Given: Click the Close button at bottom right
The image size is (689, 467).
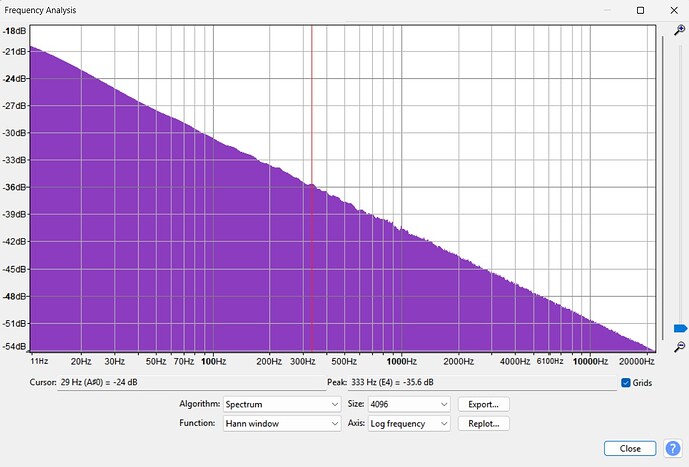Looking at the screenshot, I should 630,448.
